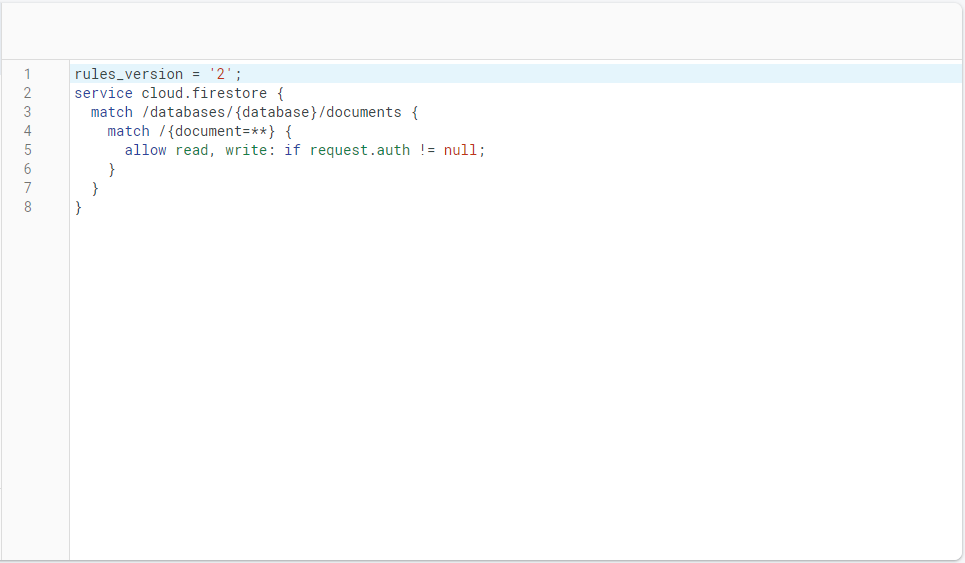
Task: Click 'match' keyword on line 4
Action: [x=129, y=132]
